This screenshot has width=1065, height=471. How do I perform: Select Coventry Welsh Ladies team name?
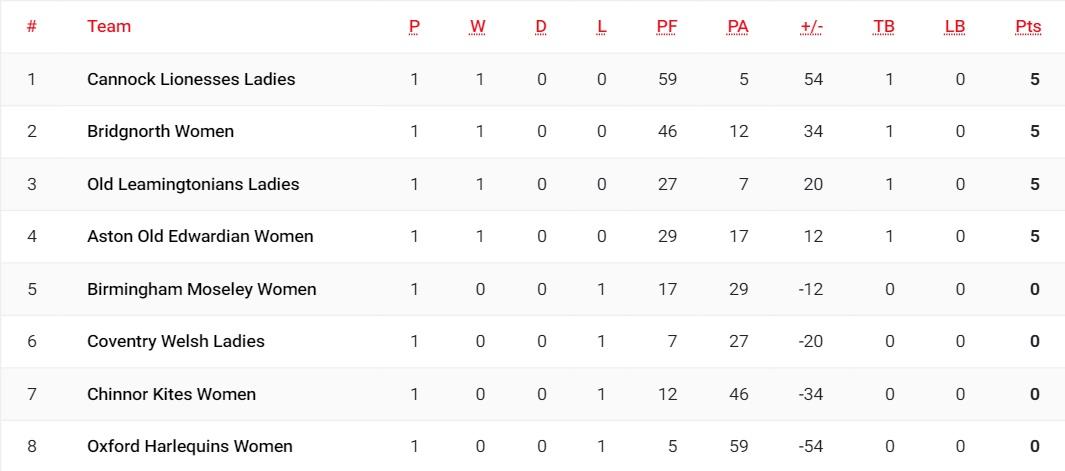[176, 341]
